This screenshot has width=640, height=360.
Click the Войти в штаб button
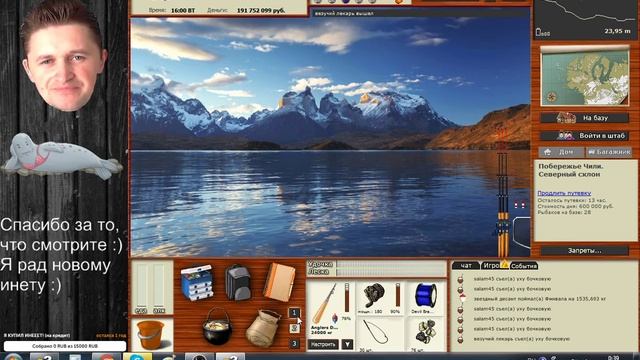click(584, 136)
